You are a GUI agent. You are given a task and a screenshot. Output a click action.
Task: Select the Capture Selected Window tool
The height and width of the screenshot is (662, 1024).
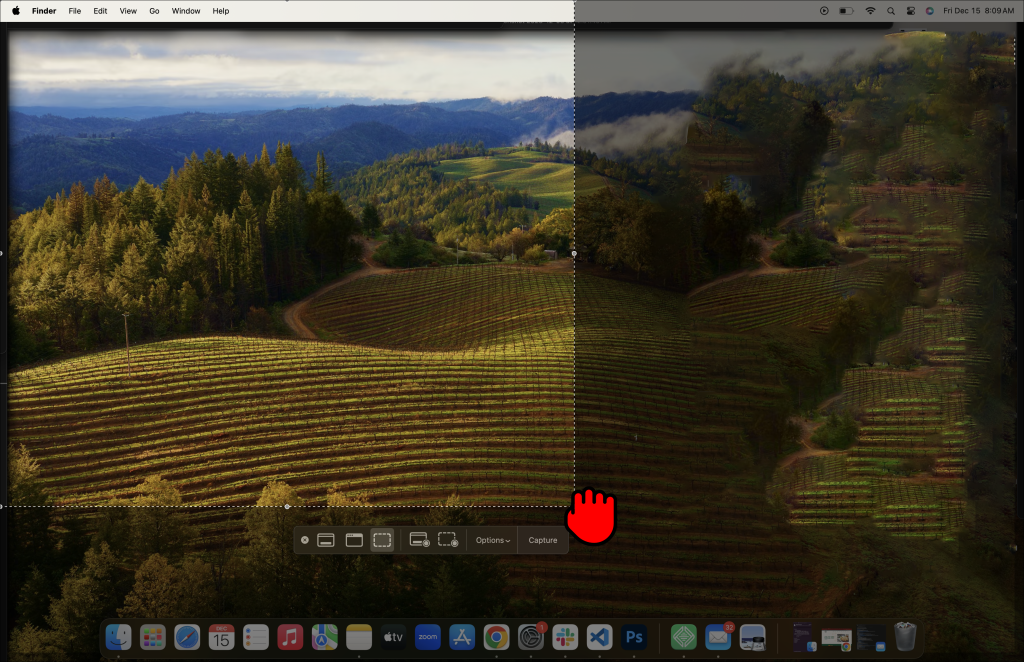tap(354, 540)
